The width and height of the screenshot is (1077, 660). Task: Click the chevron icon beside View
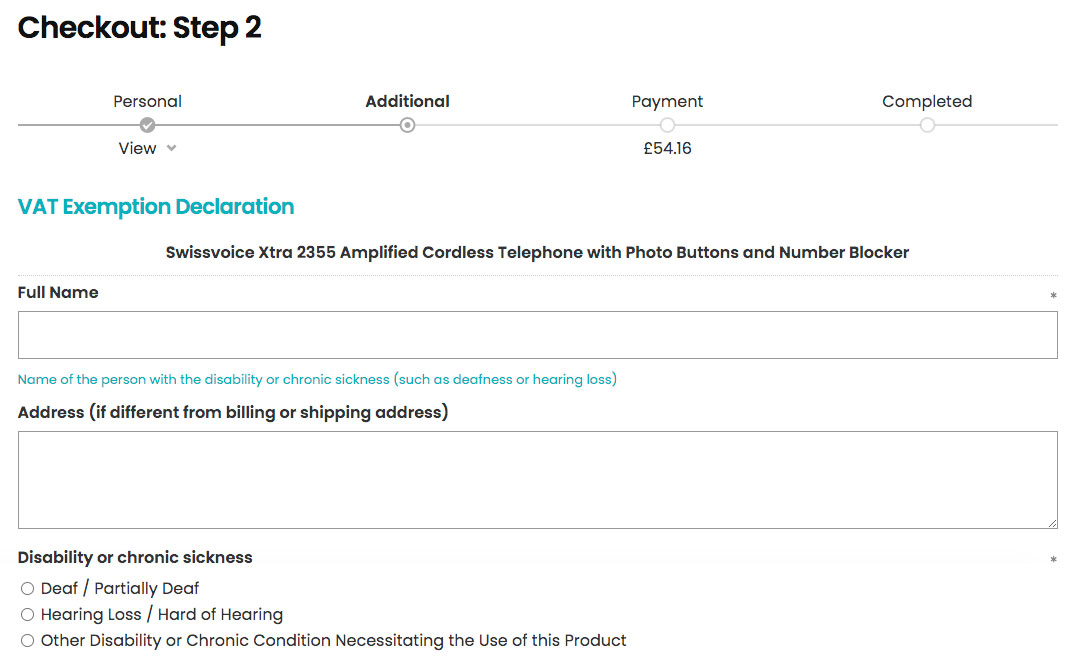pyautogui.click(x=170, y=148)
